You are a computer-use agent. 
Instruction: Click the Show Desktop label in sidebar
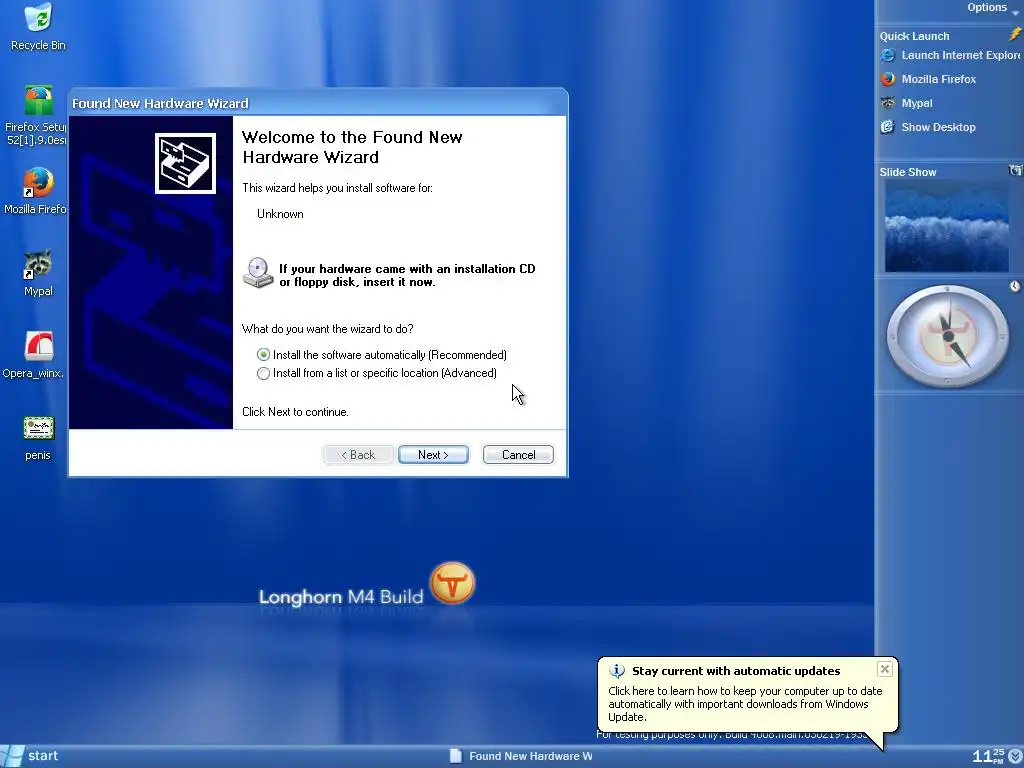tap(938, 127)
